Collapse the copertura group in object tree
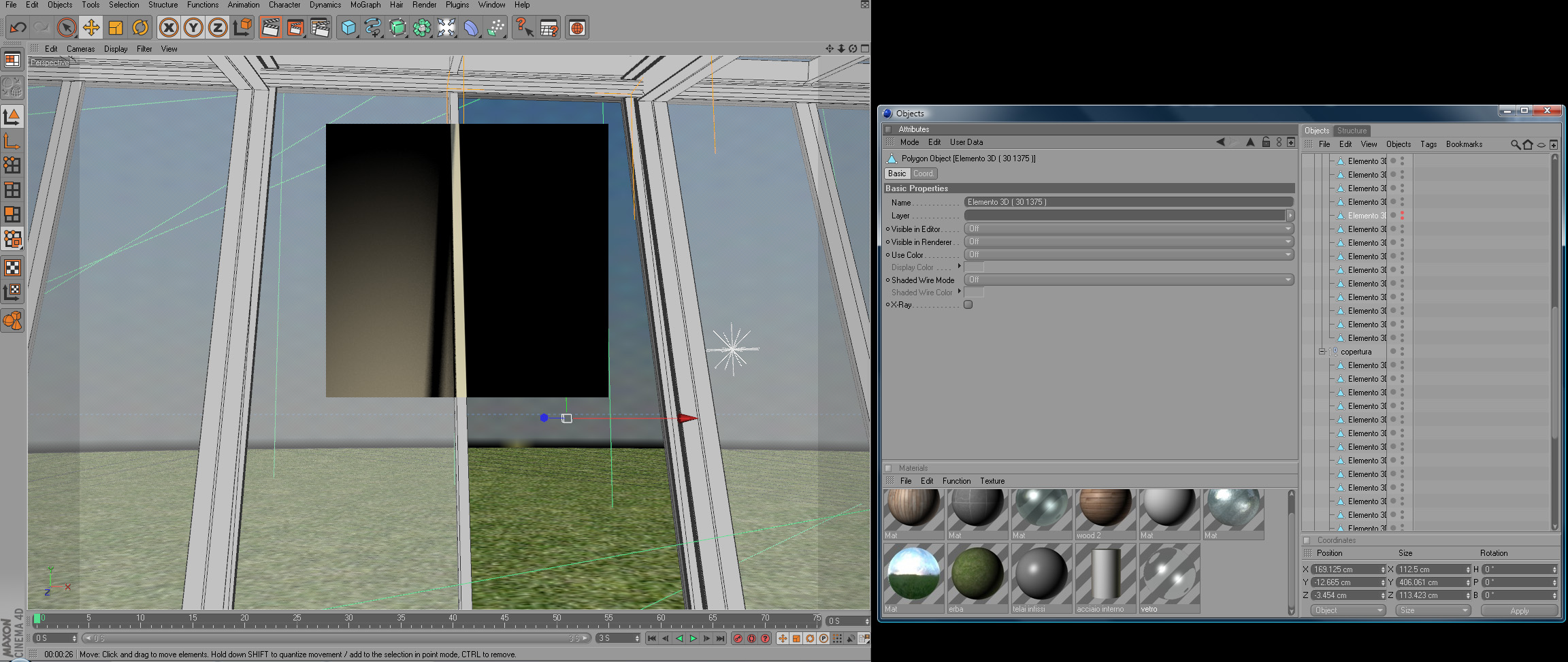The width and height of the screenshot is (1568, 662). click(x=1322, y=352)
